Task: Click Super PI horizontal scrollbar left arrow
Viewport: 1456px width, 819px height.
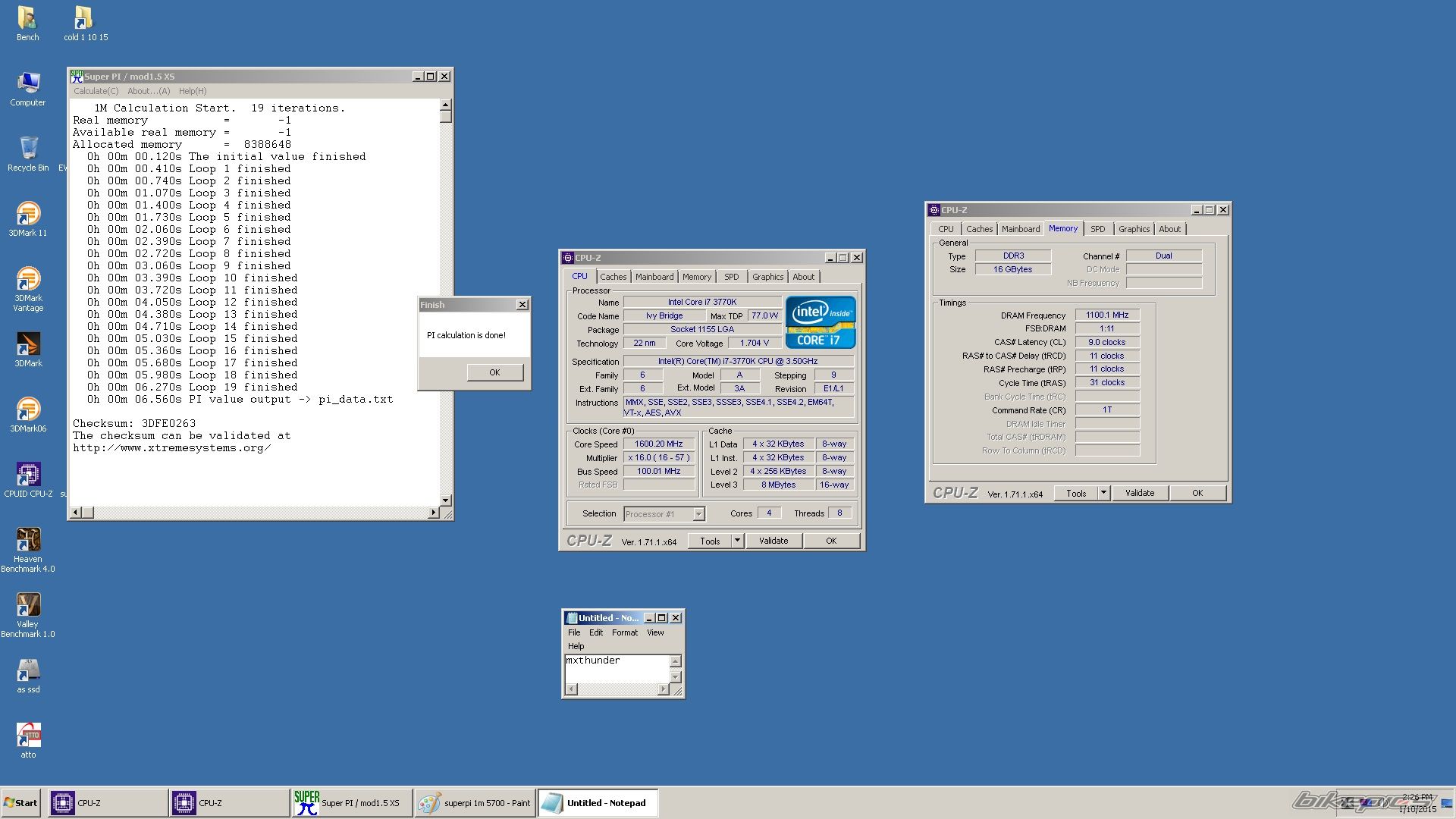Action: 75,513
